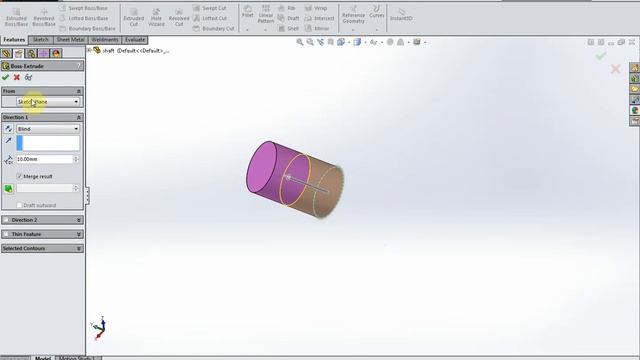Image resolution: width=640 pixels, height=360 pixels.
Task: Switch to the Evaluate tab
Action: point(135,40)
